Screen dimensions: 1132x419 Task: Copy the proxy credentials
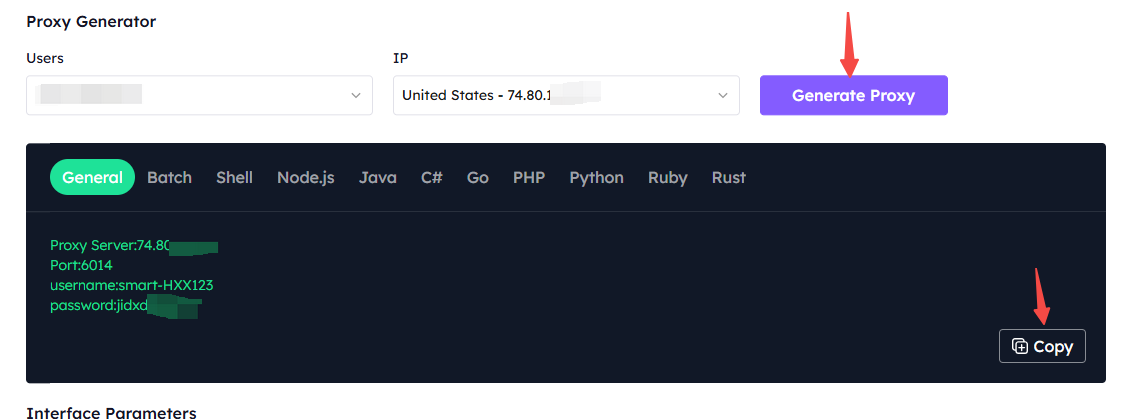pyautogui.click(x=1042, y=346)
